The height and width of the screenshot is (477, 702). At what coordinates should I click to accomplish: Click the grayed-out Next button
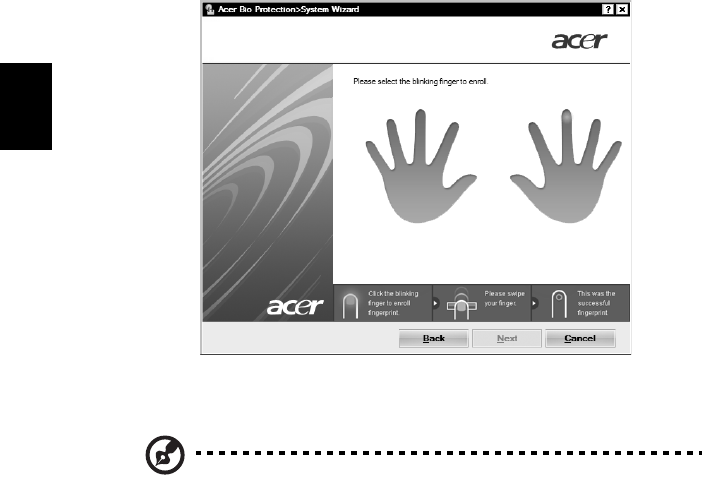(x=507, y=338)
